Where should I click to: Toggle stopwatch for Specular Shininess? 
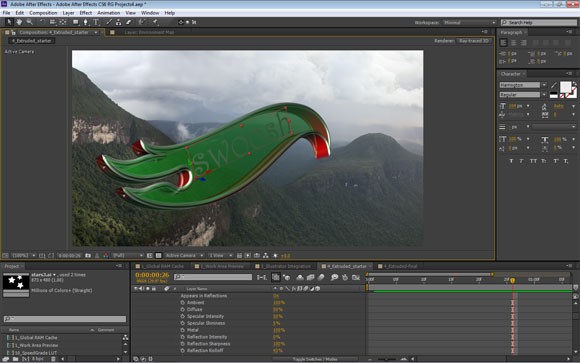pyautogui.click(x=182, y=323)
